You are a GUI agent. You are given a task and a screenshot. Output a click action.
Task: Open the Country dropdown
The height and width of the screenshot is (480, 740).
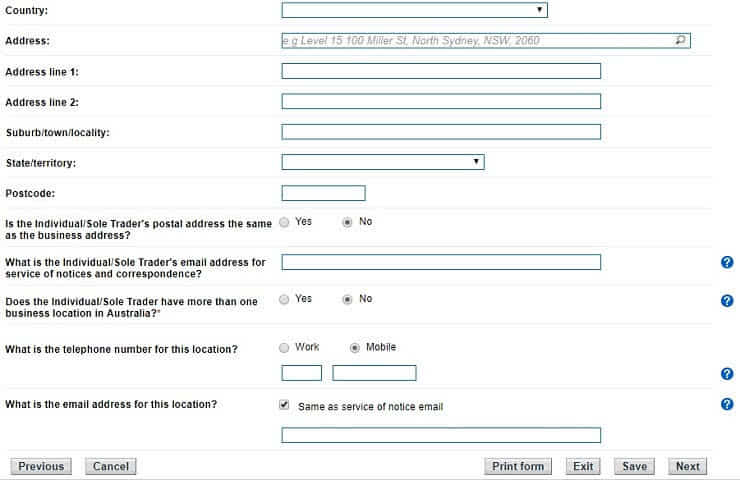pos(414,10)
